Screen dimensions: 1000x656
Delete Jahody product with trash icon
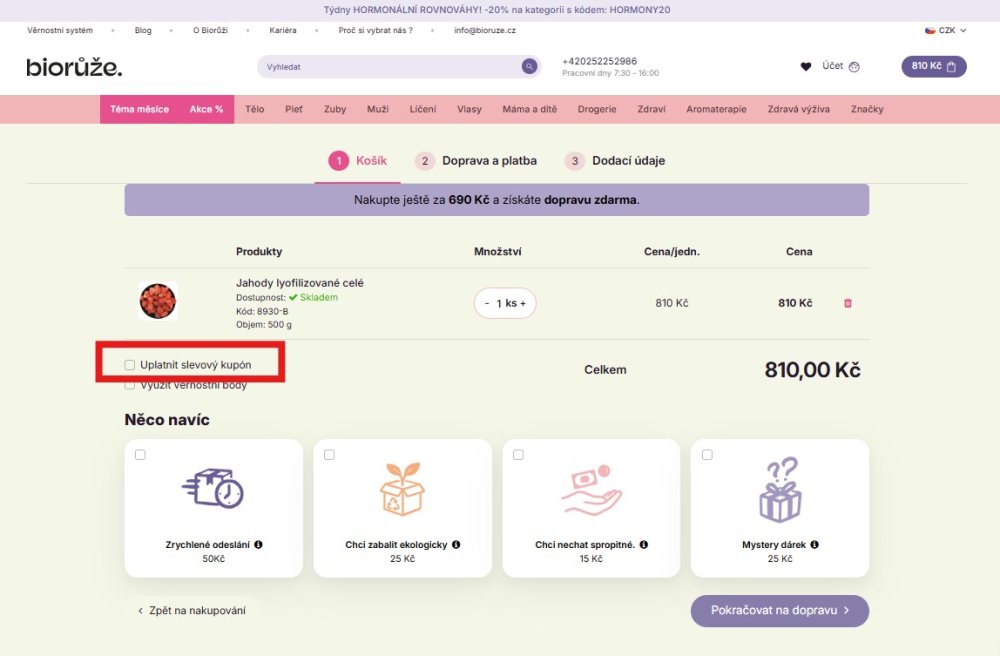[x=848, y=303]
